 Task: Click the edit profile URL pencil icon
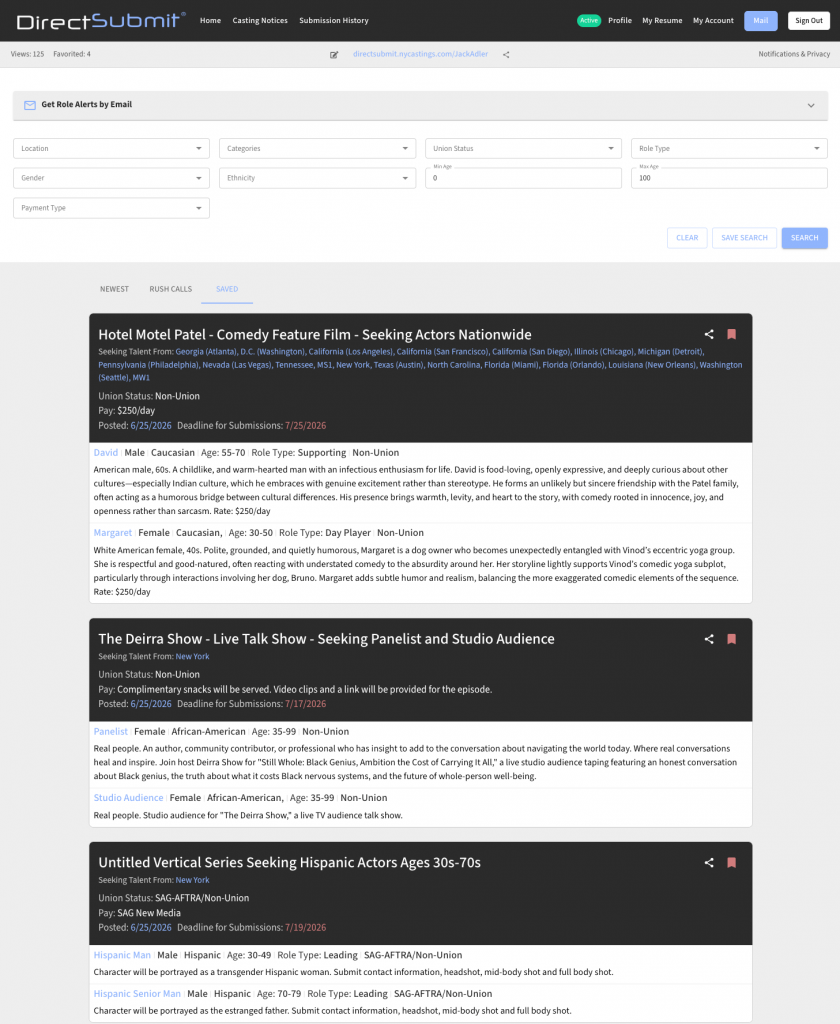[x=334, y=55]
